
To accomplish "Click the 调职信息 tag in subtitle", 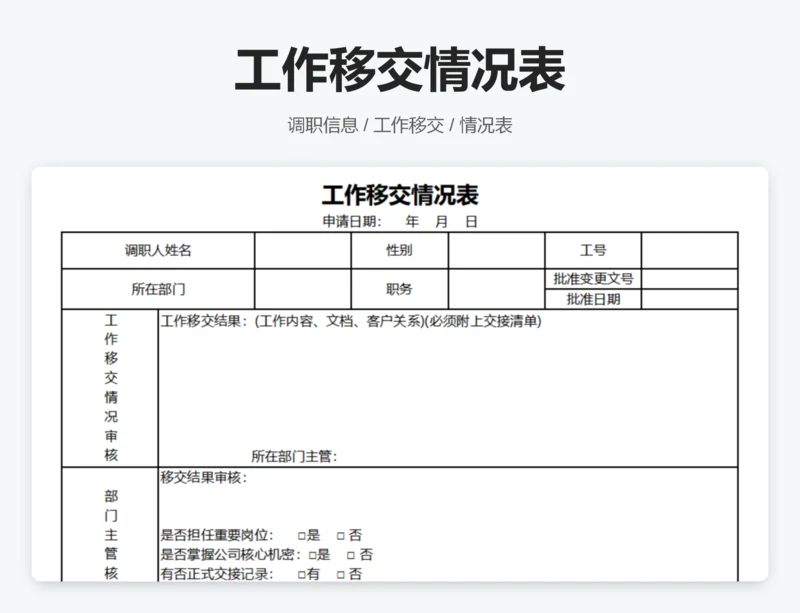I will click(322, 126).
